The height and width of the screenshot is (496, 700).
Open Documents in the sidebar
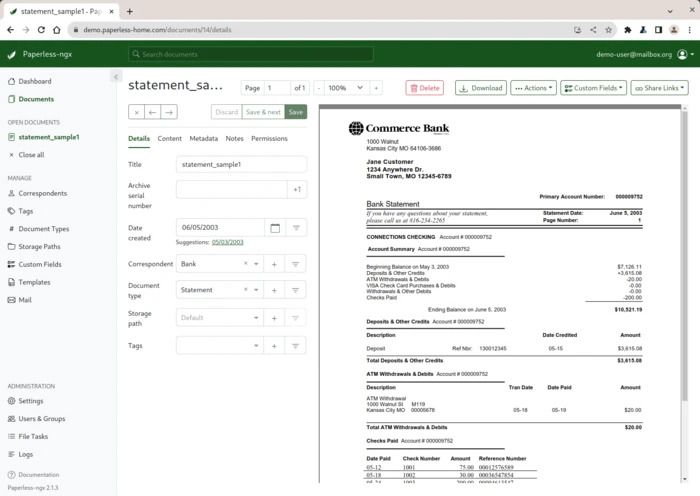point(31,99)
